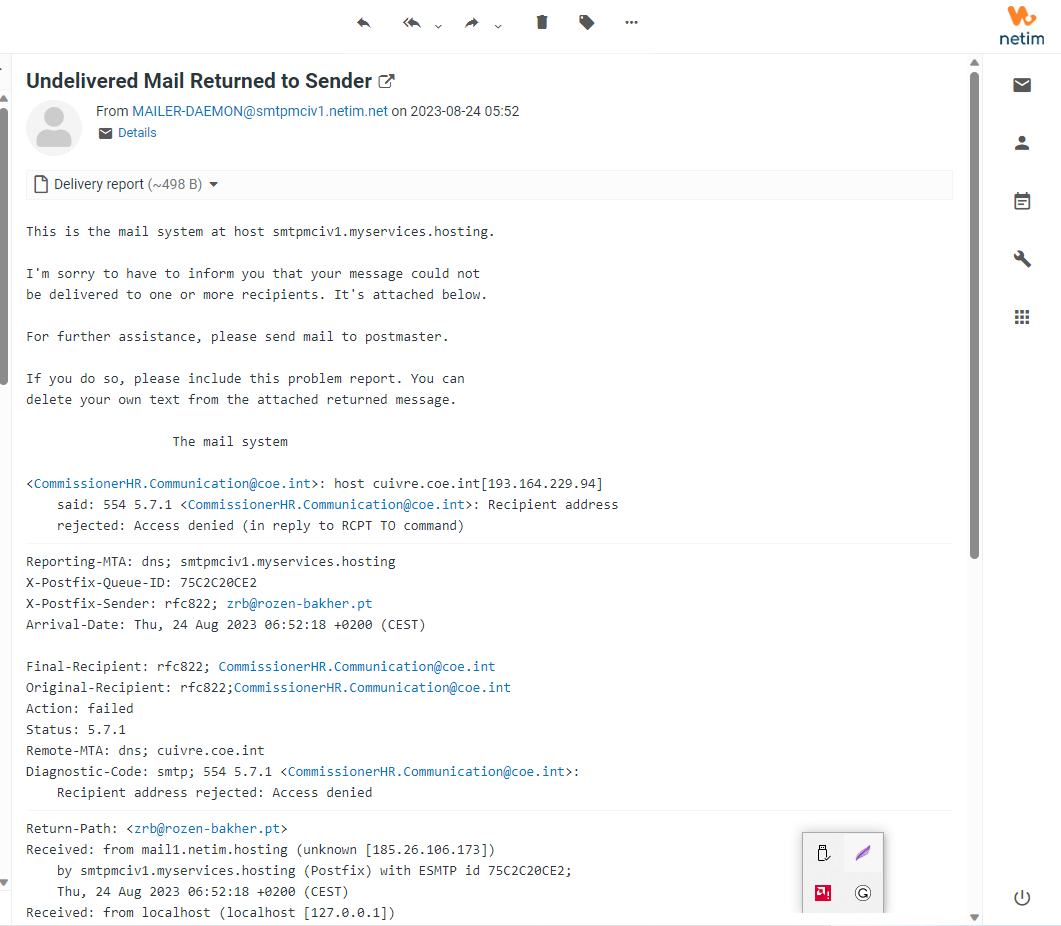
Task: Show message Details
Action: [x=137, y=132]
